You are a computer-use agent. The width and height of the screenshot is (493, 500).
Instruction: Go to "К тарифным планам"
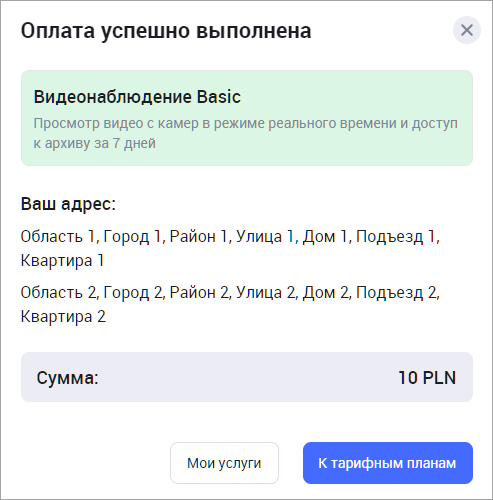(x=388, y=463)
